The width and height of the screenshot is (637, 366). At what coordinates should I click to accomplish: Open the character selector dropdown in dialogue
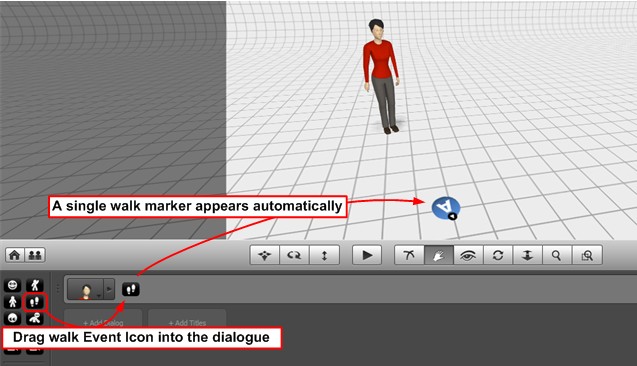point(86,289)
